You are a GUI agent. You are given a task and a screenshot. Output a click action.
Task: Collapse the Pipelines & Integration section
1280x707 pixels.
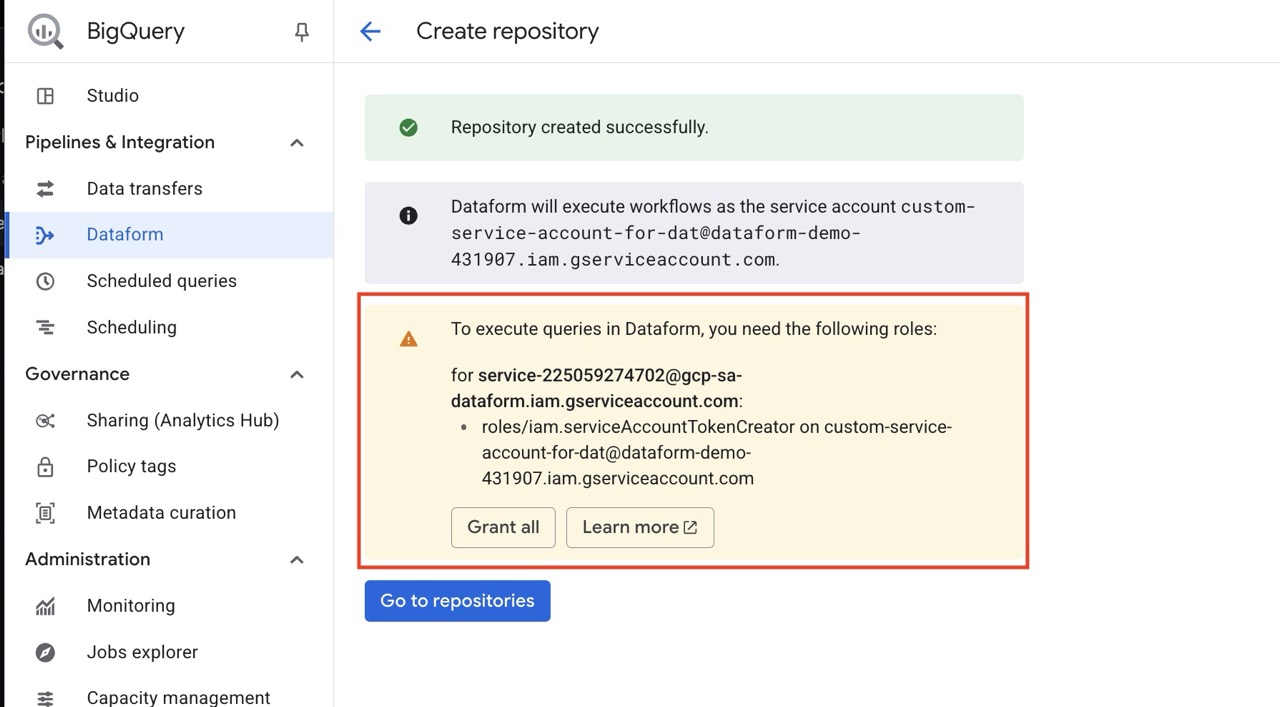(297, 143)
